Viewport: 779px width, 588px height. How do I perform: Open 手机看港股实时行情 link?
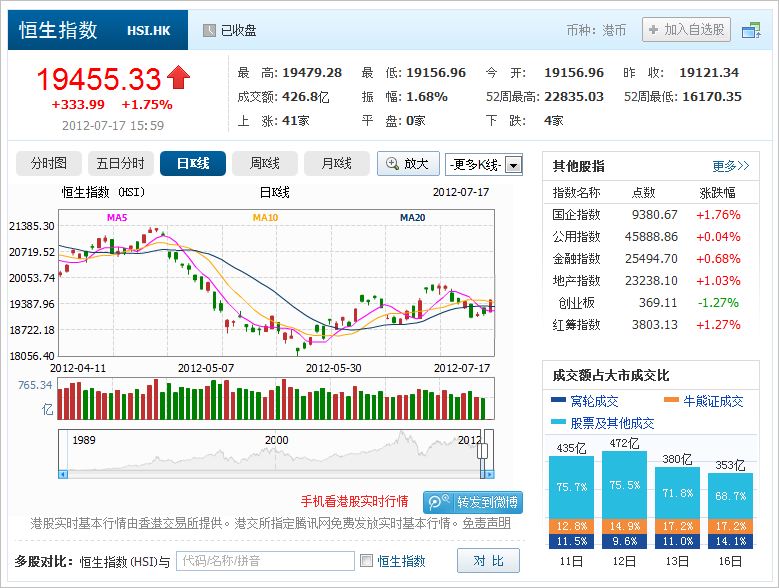tap(355, 502)
